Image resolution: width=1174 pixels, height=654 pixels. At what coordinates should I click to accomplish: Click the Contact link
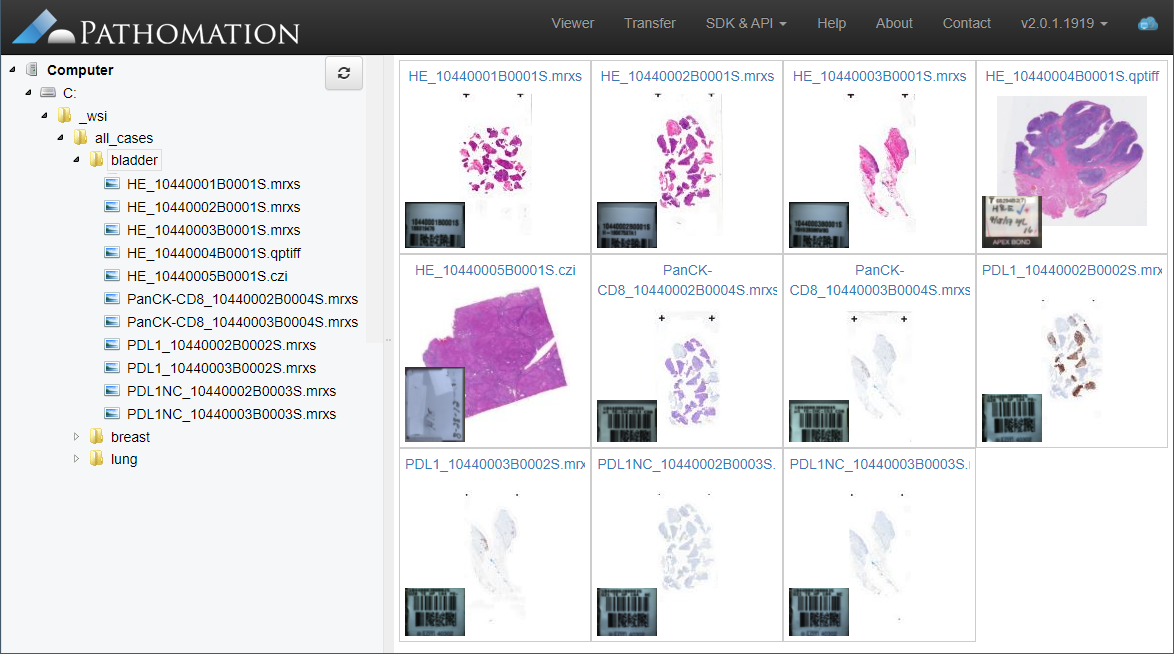966,23
